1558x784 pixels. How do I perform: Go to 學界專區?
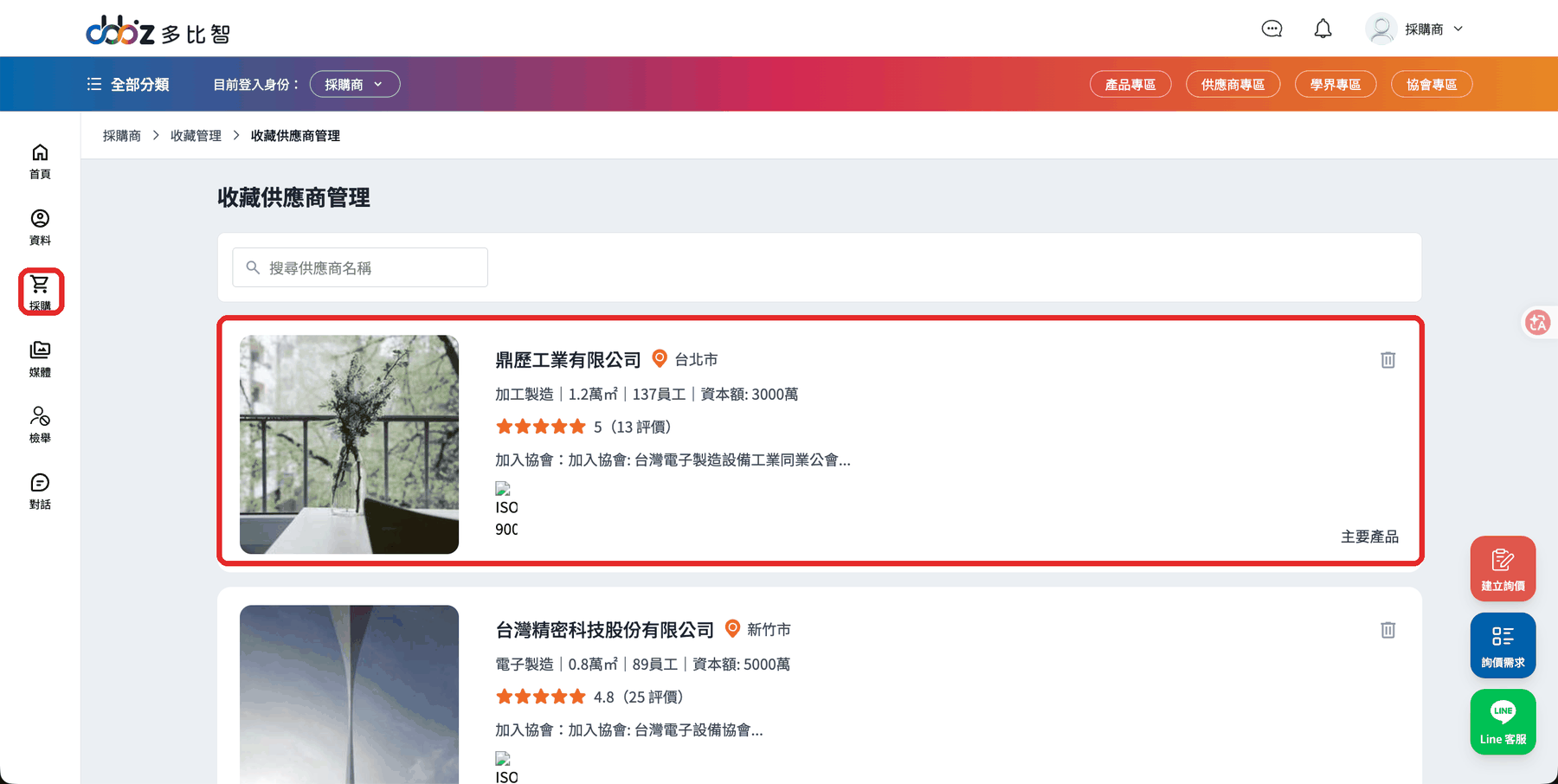(x=1336, y=84)
